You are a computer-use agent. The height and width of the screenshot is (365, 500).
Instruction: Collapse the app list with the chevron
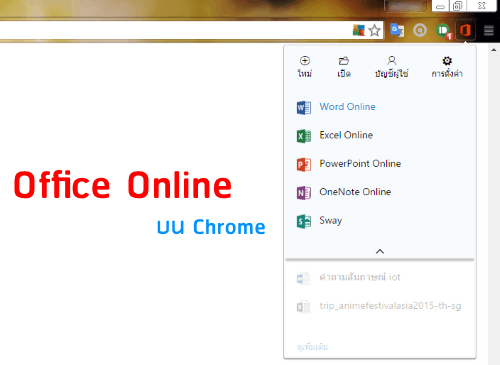[x=380, y=251]
